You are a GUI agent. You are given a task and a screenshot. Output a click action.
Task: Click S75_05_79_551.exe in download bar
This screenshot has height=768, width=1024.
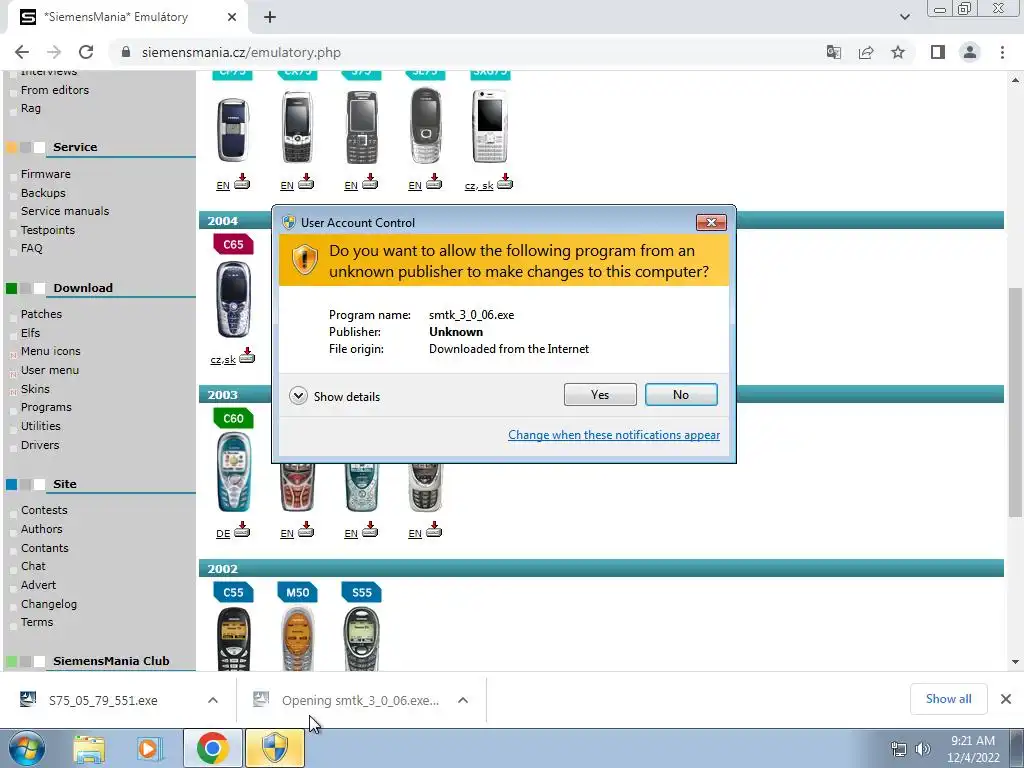(103, 701)
